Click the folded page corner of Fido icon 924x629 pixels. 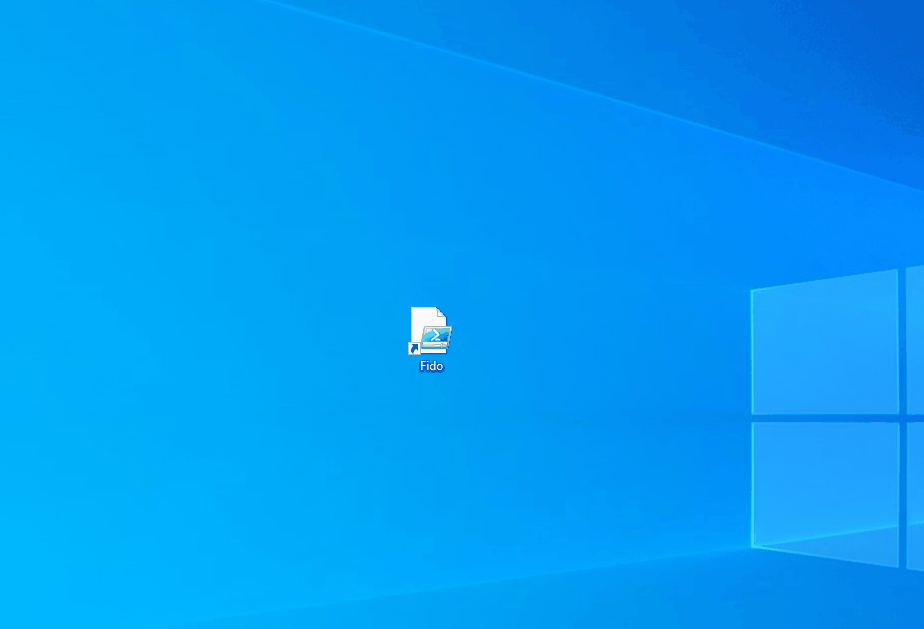coord(440,313)
